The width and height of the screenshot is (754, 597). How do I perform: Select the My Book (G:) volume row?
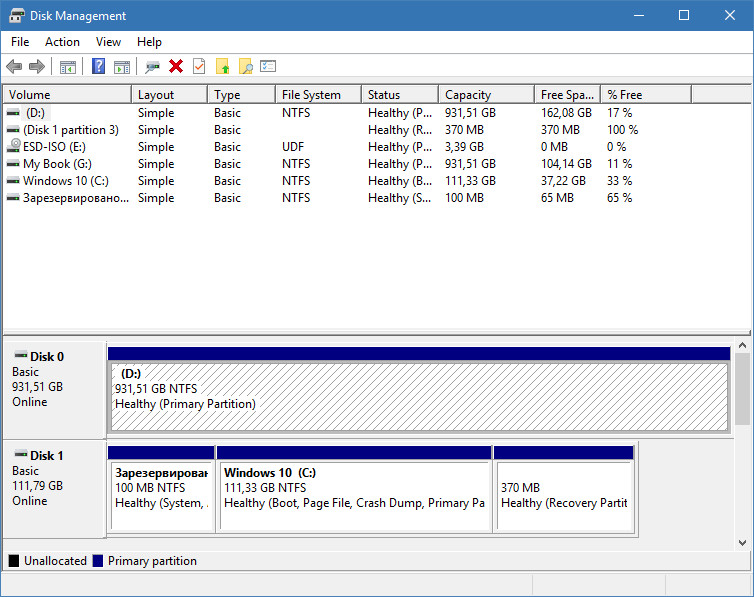(x=57, y=164)
